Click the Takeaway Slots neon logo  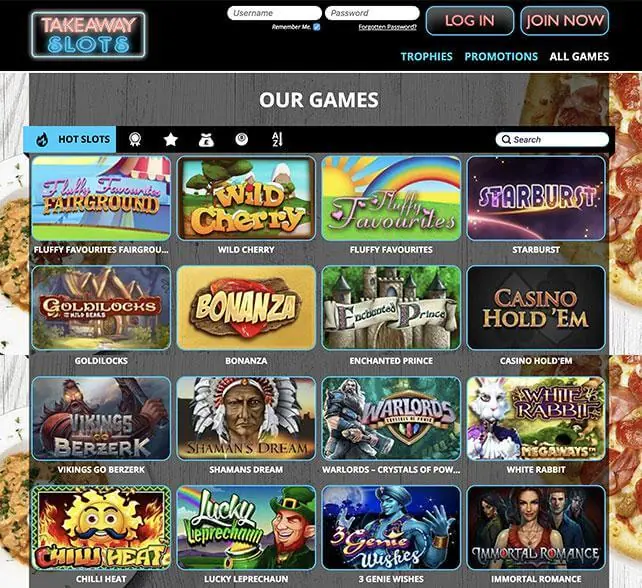click(x=88, y=35)
